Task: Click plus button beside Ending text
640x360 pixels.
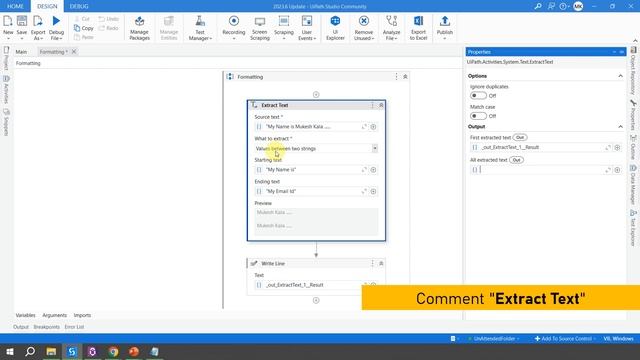Action: click(x=373, y=191)
